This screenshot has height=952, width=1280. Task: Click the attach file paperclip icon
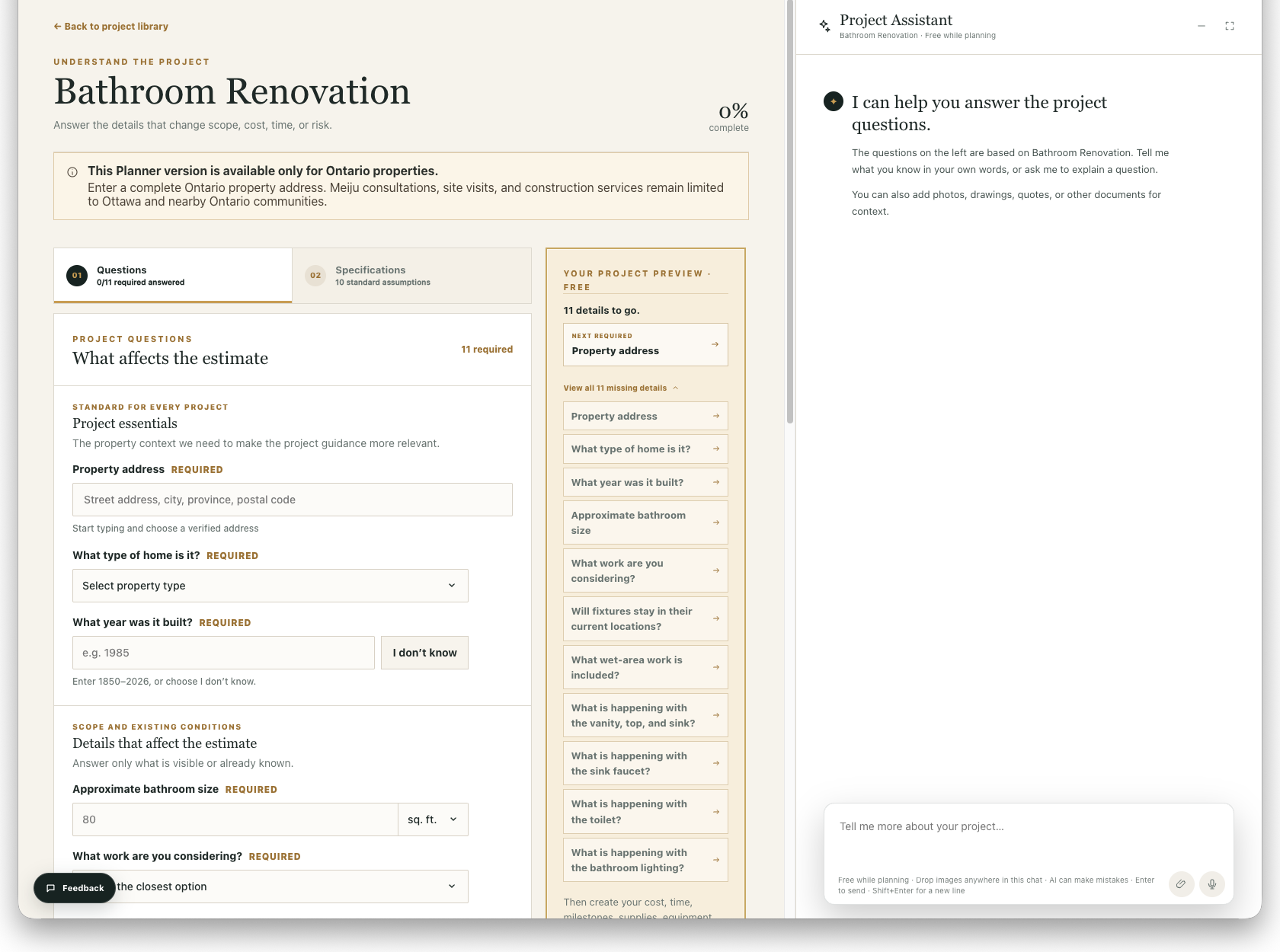coord(1181,884)
